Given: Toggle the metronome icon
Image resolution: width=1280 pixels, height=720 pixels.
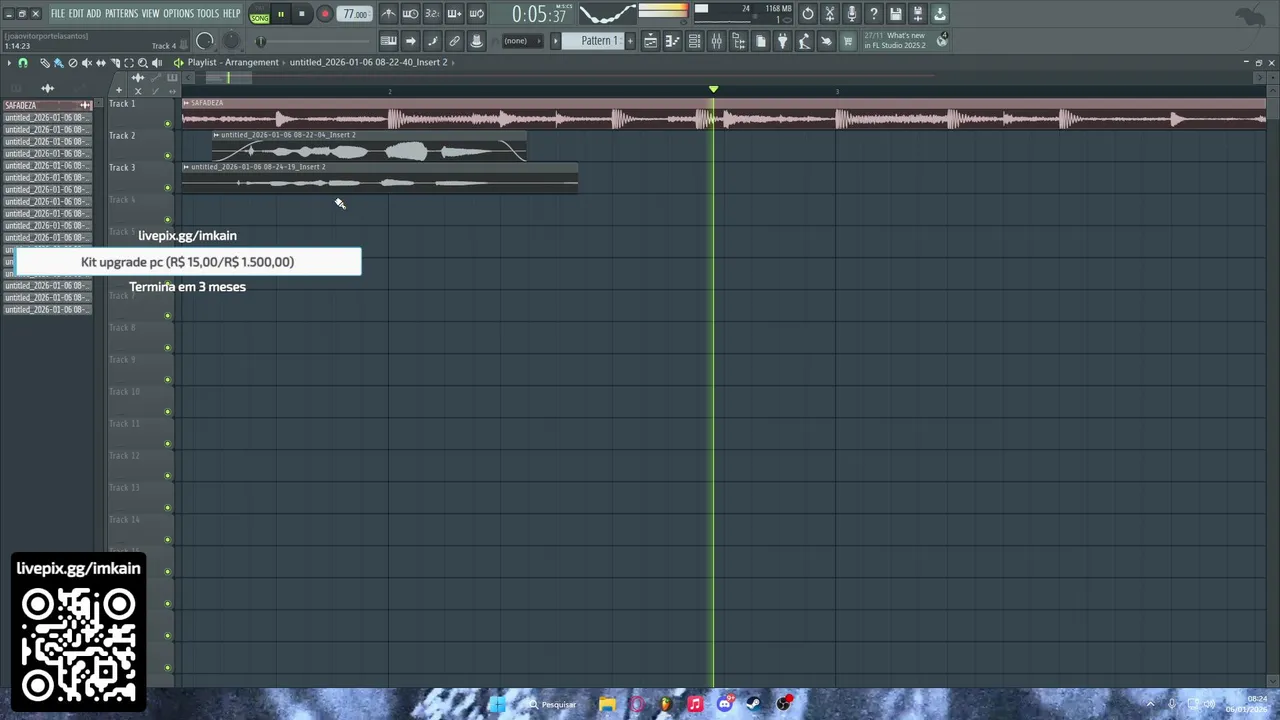Looking at the screenshot, I should pyautogui.click(x=388, y=14).
